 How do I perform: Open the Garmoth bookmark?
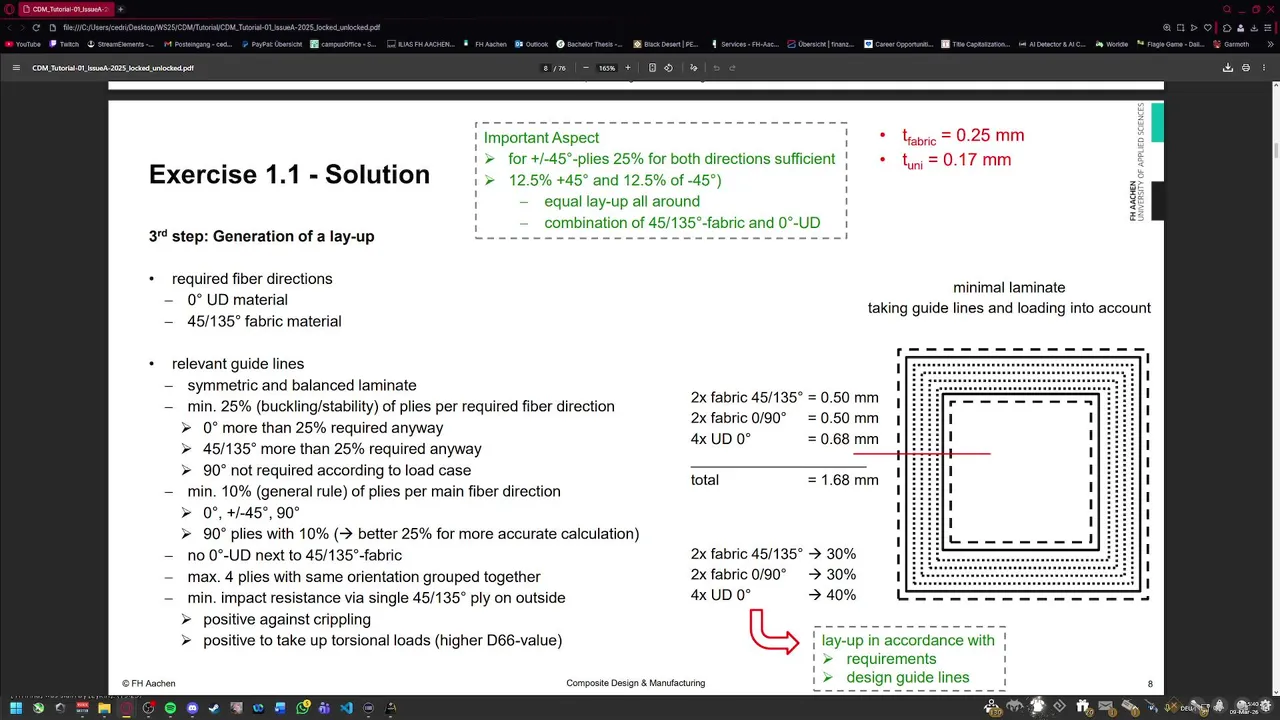pyautogui.click(x=1231, y=44)
